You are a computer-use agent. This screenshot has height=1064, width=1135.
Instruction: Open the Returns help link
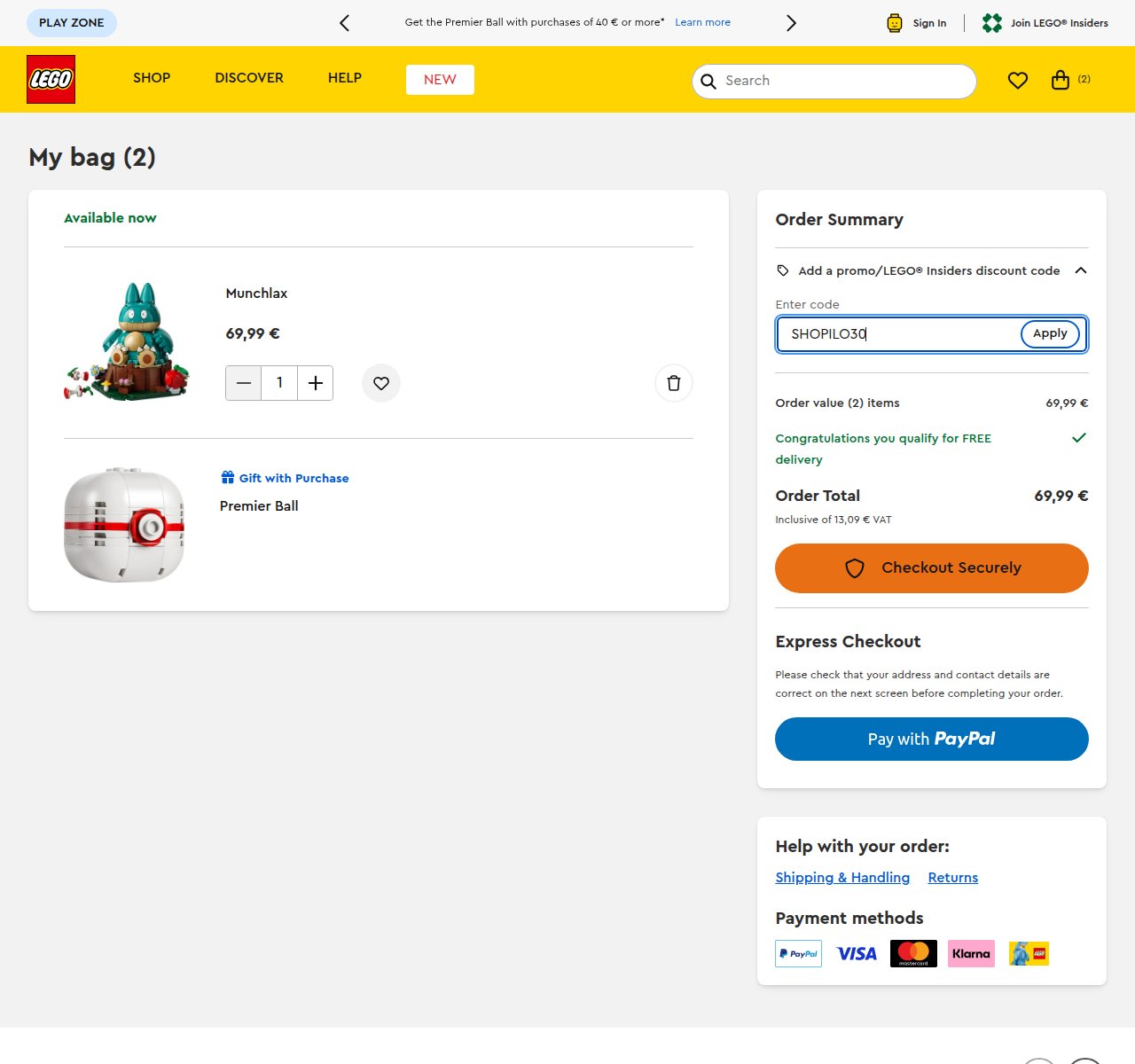click(x=953, y=878)
